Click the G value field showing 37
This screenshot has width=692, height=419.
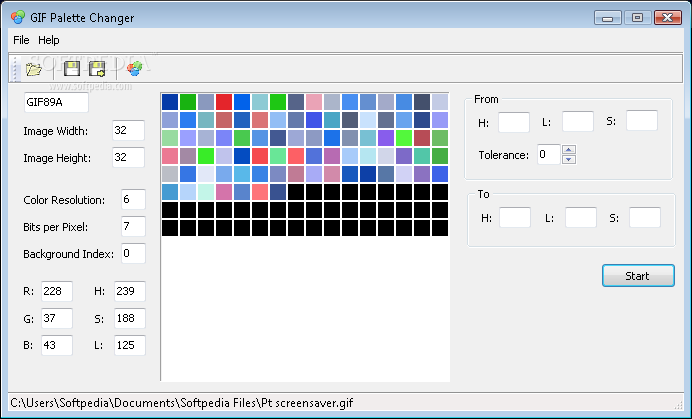(x=57, y=318)
